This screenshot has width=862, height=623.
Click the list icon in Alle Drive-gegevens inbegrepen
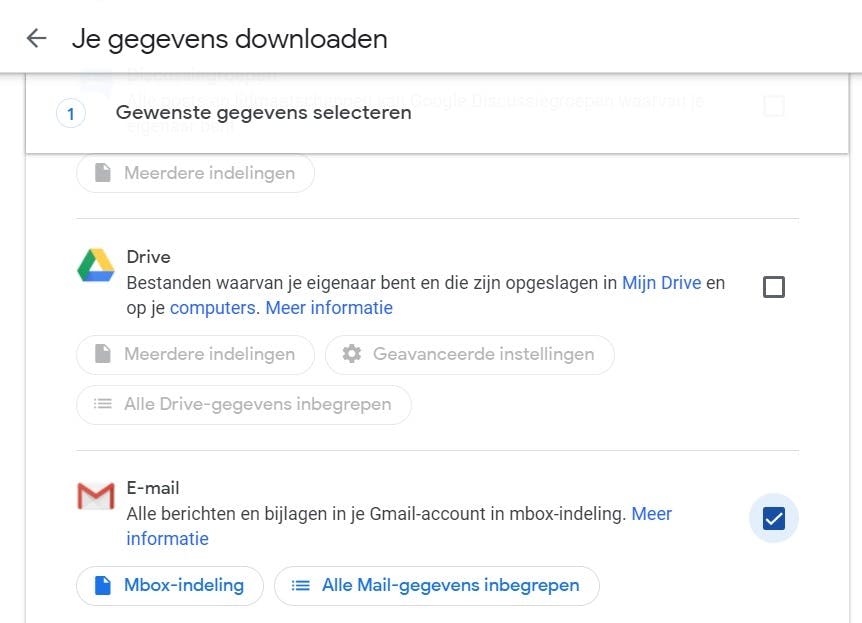pyautogui.click(x=102, y=404)
